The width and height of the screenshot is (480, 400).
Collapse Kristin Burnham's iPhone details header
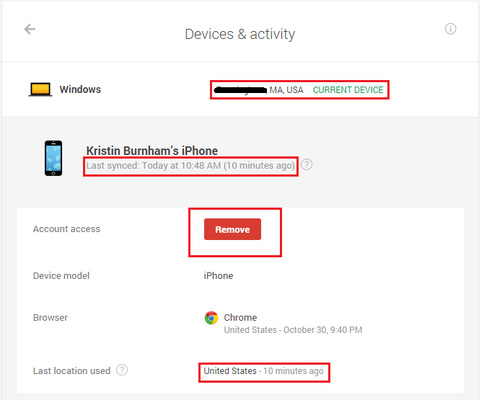pyautogui.click(x=240, y=158)
